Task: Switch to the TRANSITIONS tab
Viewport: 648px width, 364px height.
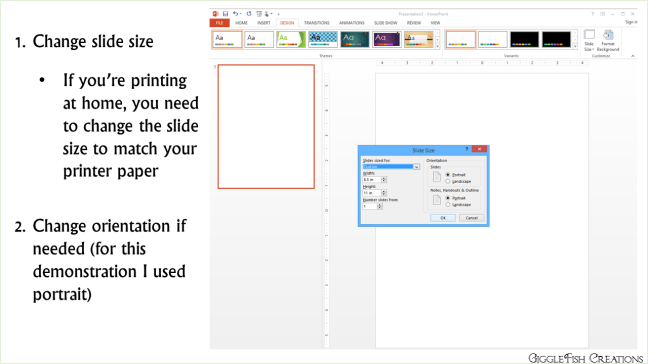Action: pyautogui.click(x=317, y=23)
